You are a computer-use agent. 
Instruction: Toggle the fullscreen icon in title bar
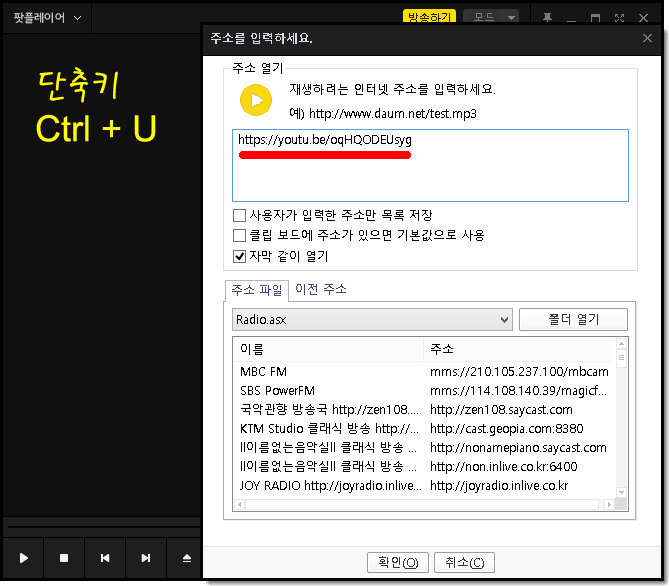(x=619, y=17)
